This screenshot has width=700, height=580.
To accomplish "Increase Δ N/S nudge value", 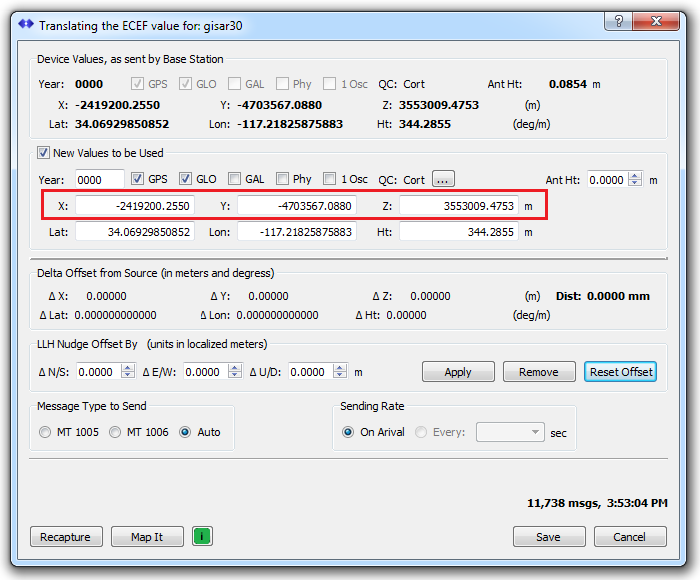I will (x=128, y=368).
